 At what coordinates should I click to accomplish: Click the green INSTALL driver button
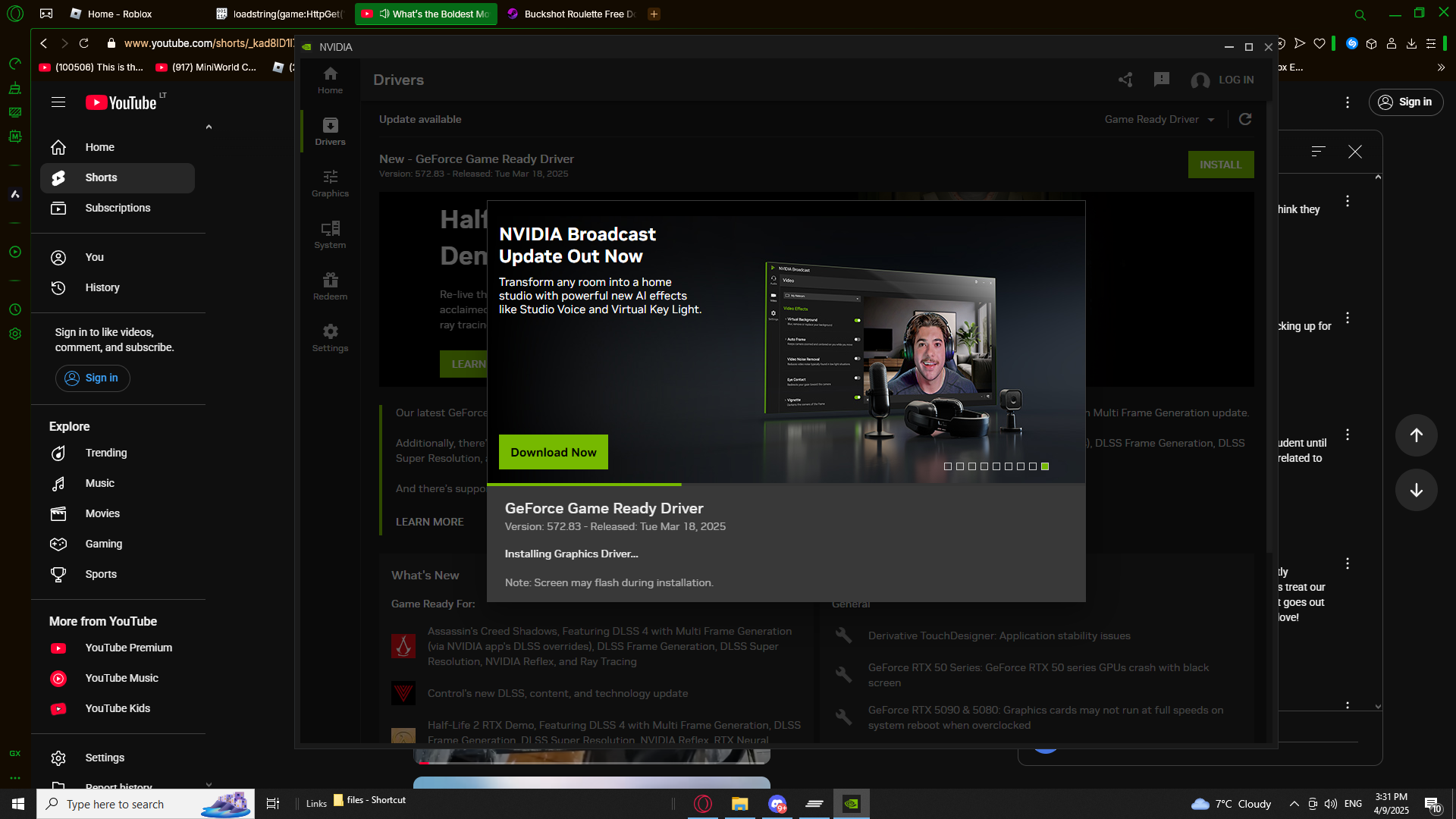tap(1220, 165)
